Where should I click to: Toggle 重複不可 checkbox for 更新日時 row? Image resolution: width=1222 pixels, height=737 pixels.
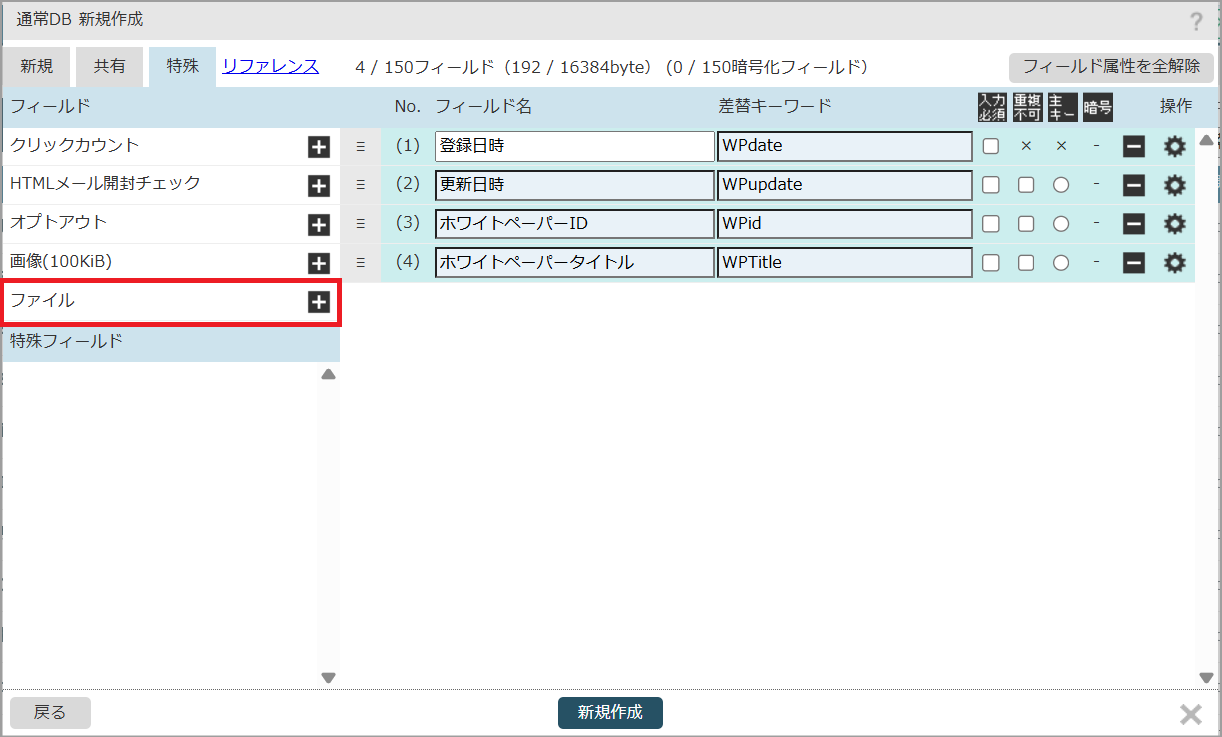click(1026, 185)
